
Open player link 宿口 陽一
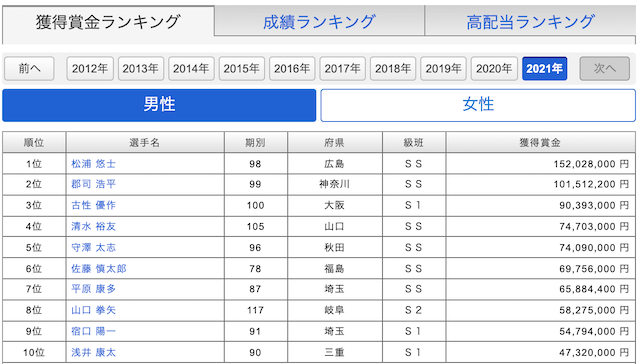coord(93,331)
